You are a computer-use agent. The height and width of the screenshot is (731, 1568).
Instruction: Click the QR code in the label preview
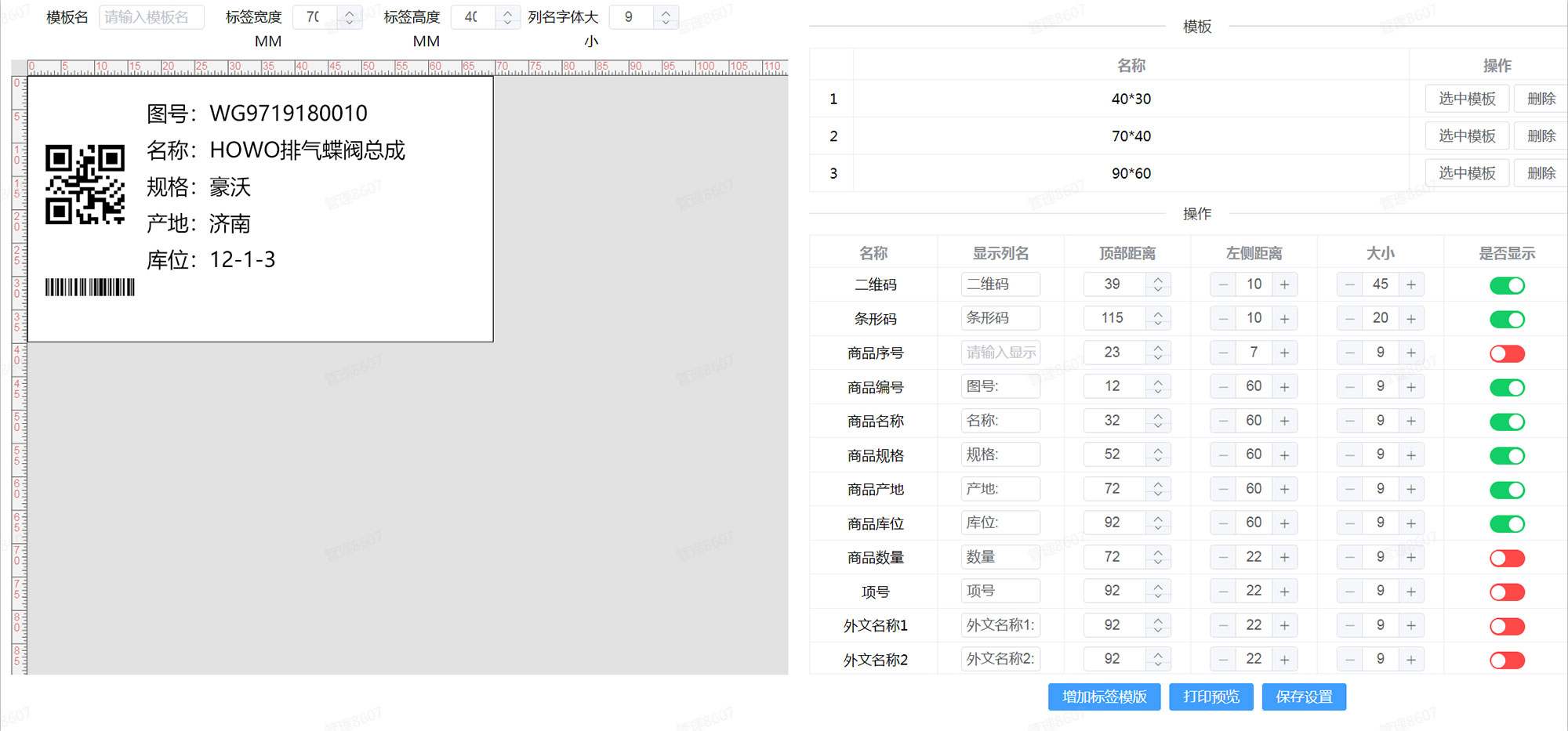tap(86, 186)
